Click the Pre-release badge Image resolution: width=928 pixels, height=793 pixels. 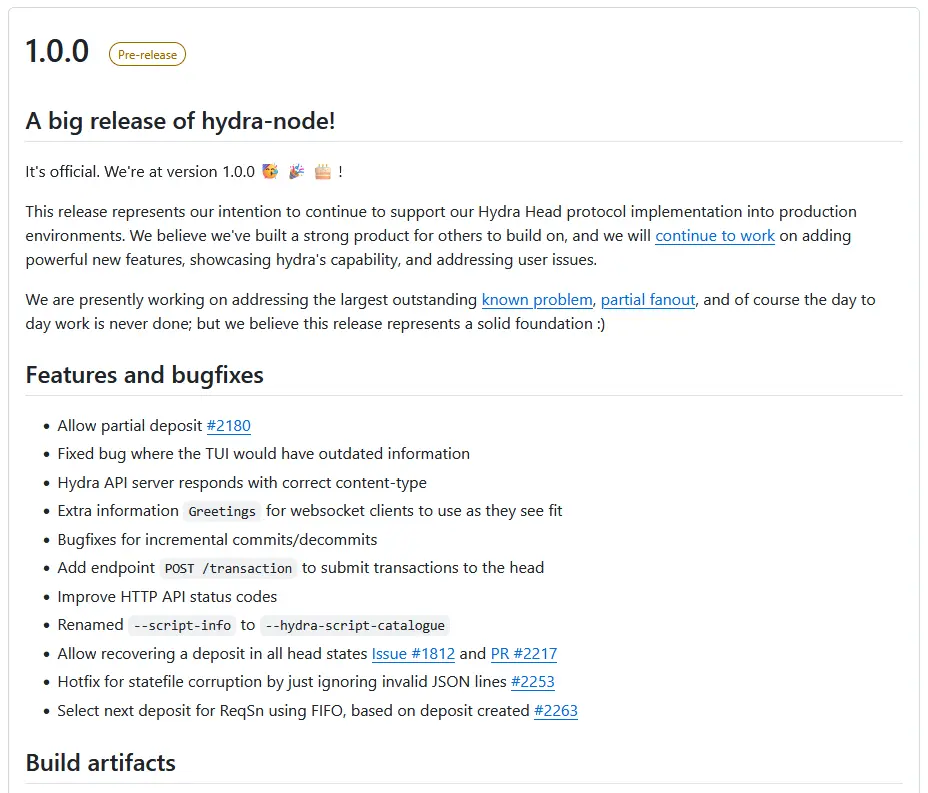(147, 54)
